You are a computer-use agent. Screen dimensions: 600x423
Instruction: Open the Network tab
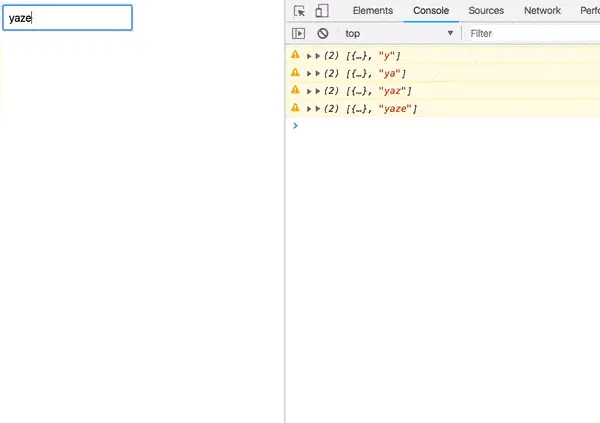(542, 12)
